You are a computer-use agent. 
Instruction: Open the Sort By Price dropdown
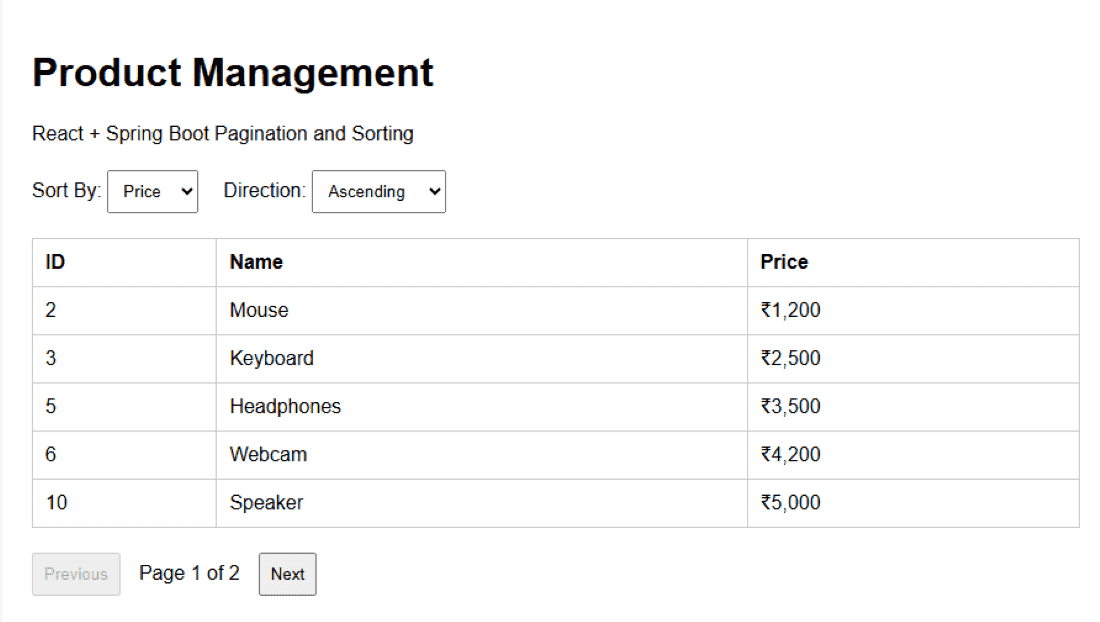coord(152,191)
